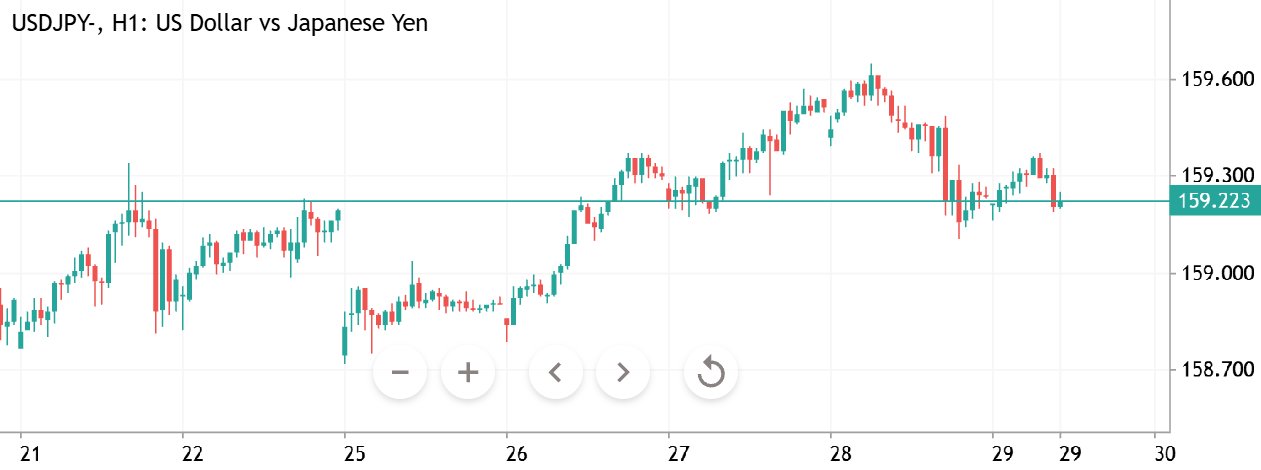This screenshot has width=1261, height=470.
Task: Zoom out using the minus icon
Action: pyautogui.click(x=400, y=373)
